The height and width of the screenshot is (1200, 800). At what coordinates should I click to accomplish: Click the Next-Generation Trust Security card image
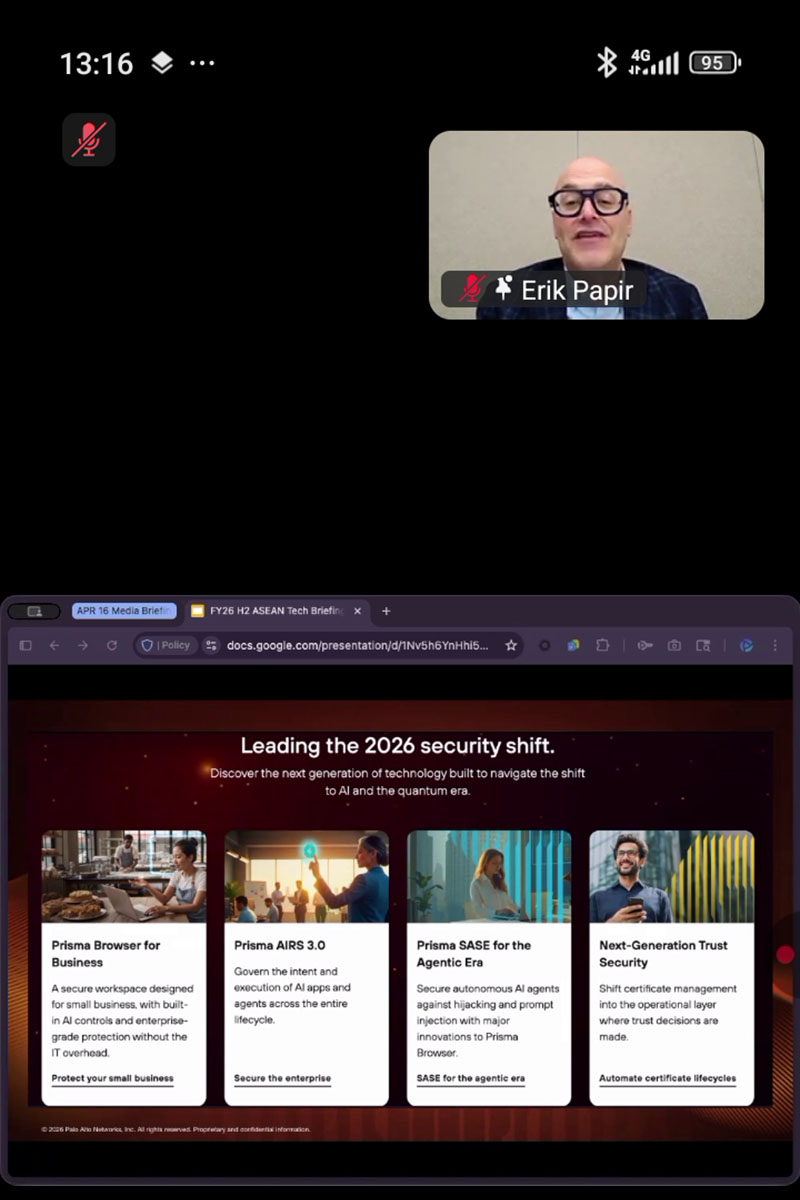click(x=671, y=876)
